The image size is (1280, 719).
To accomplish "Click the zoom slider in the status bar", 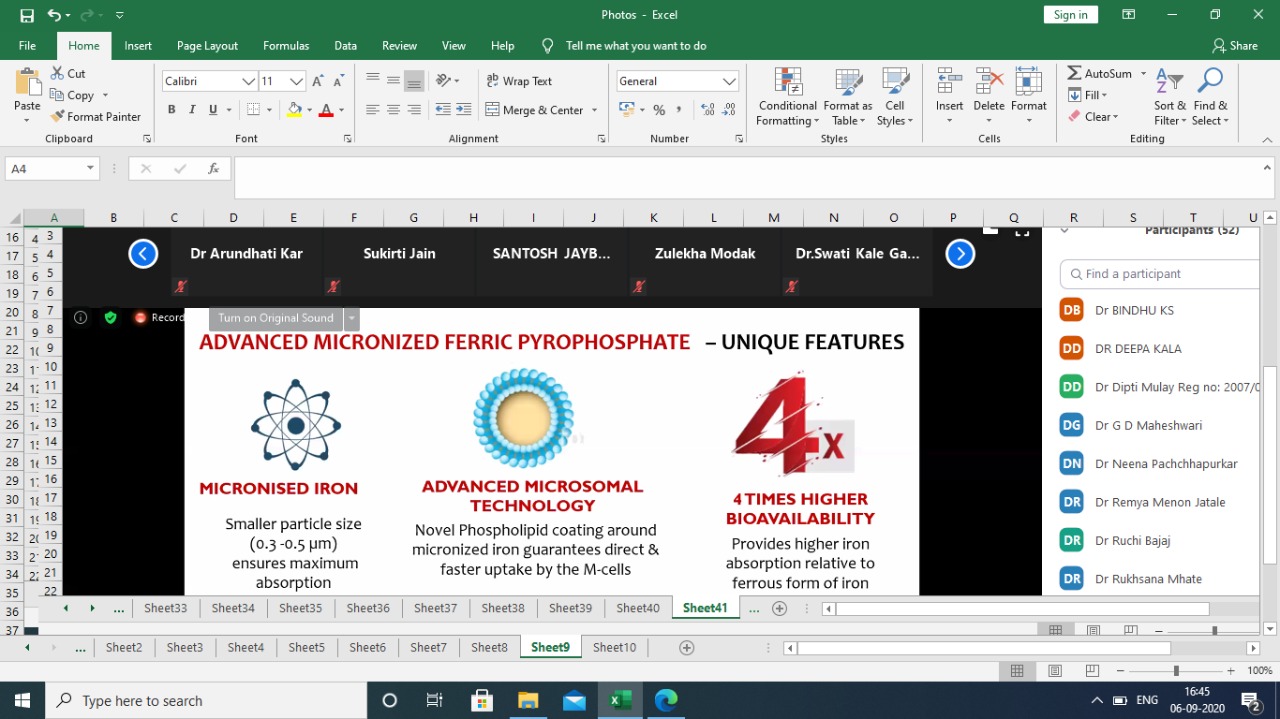I will click(x=1176, y=671).
